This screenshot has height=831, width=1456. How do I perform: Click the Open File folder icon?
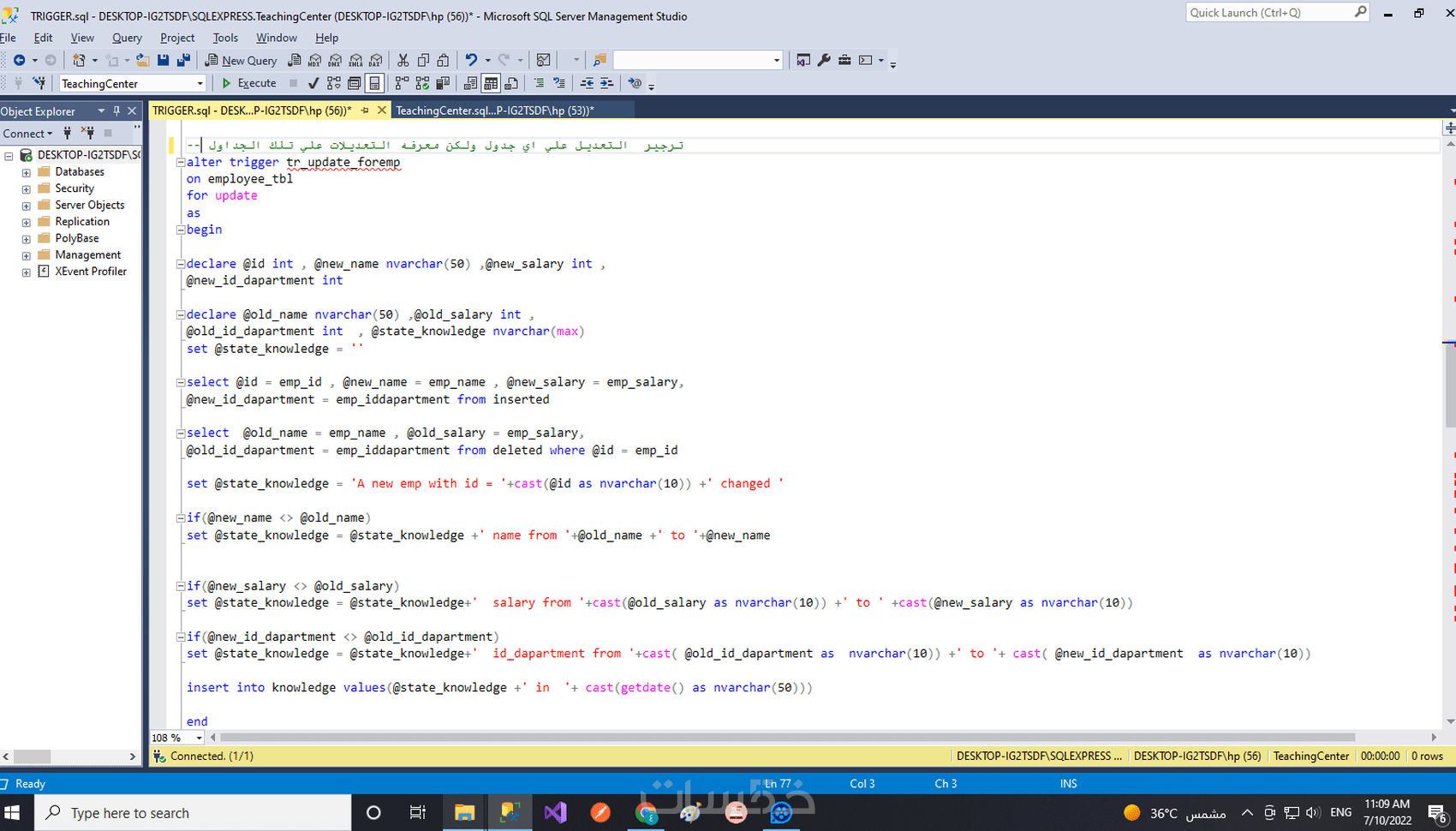click(x=142, y=60)
